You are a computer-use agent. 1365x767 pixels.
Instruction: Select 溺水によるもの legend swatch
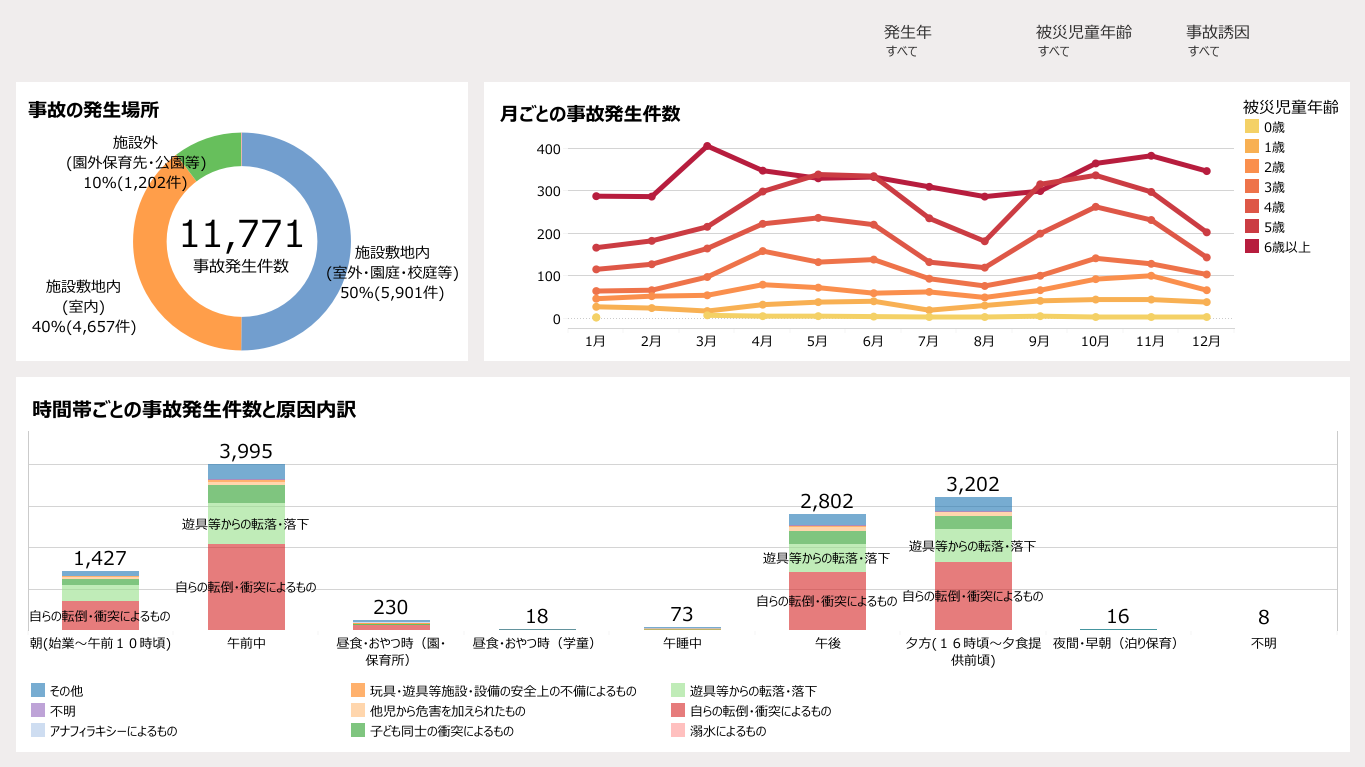coord(678,731)
